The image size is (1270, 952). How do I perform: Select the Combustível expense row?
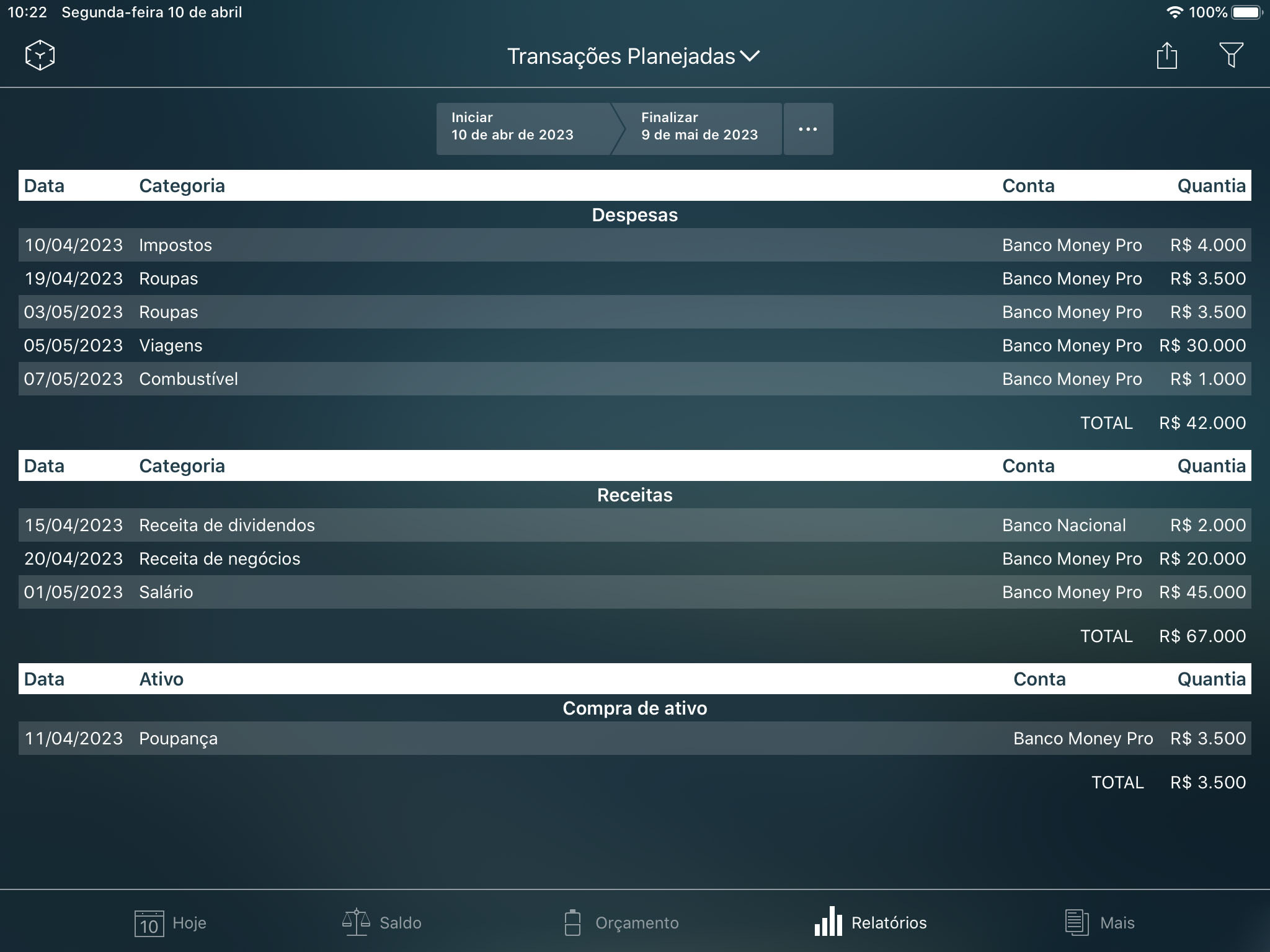click(x=635, y=379)
